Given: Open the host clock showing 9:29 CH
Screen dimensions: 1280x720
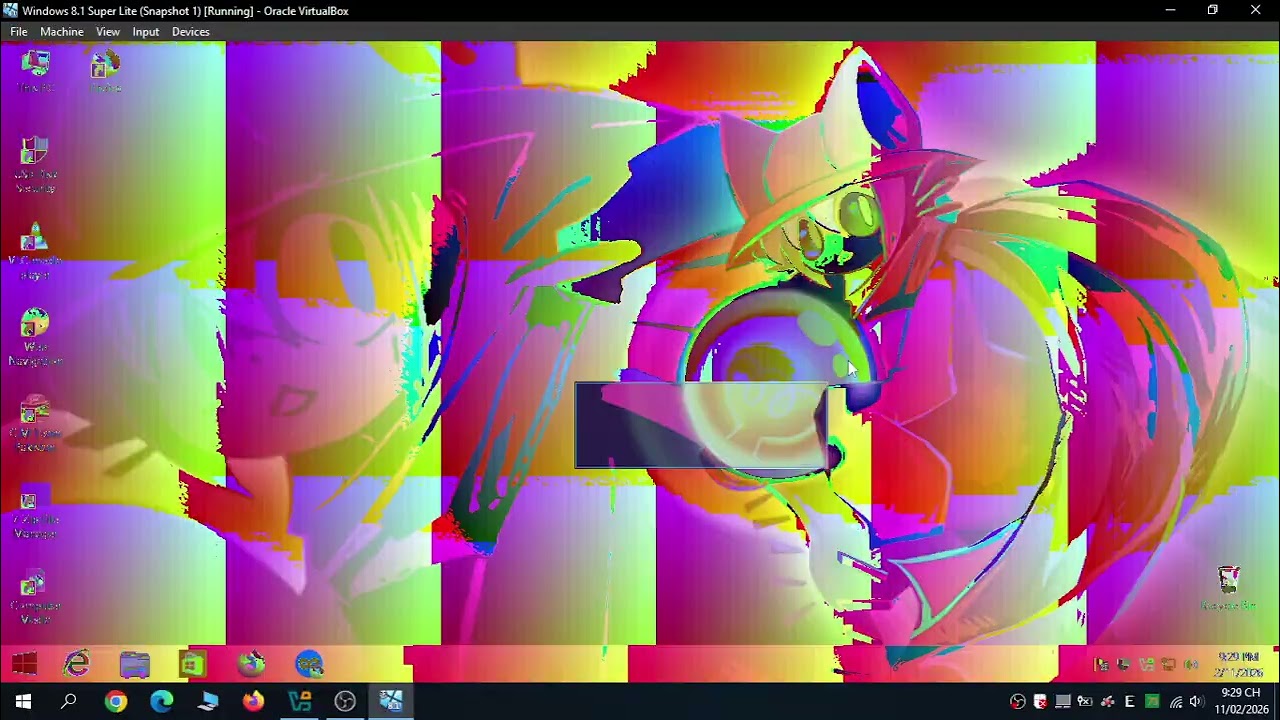Looking at the screenshot, I should [x=1241, y=701].
